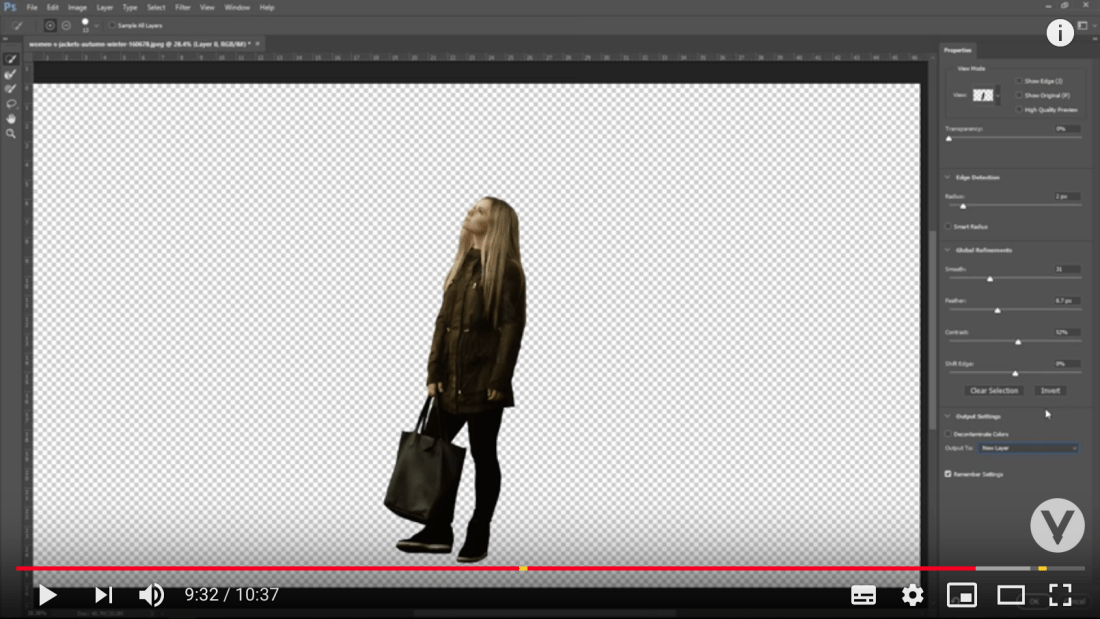Open the Select menu
This screenshot has height=619, width=1100.
point(156,7)
